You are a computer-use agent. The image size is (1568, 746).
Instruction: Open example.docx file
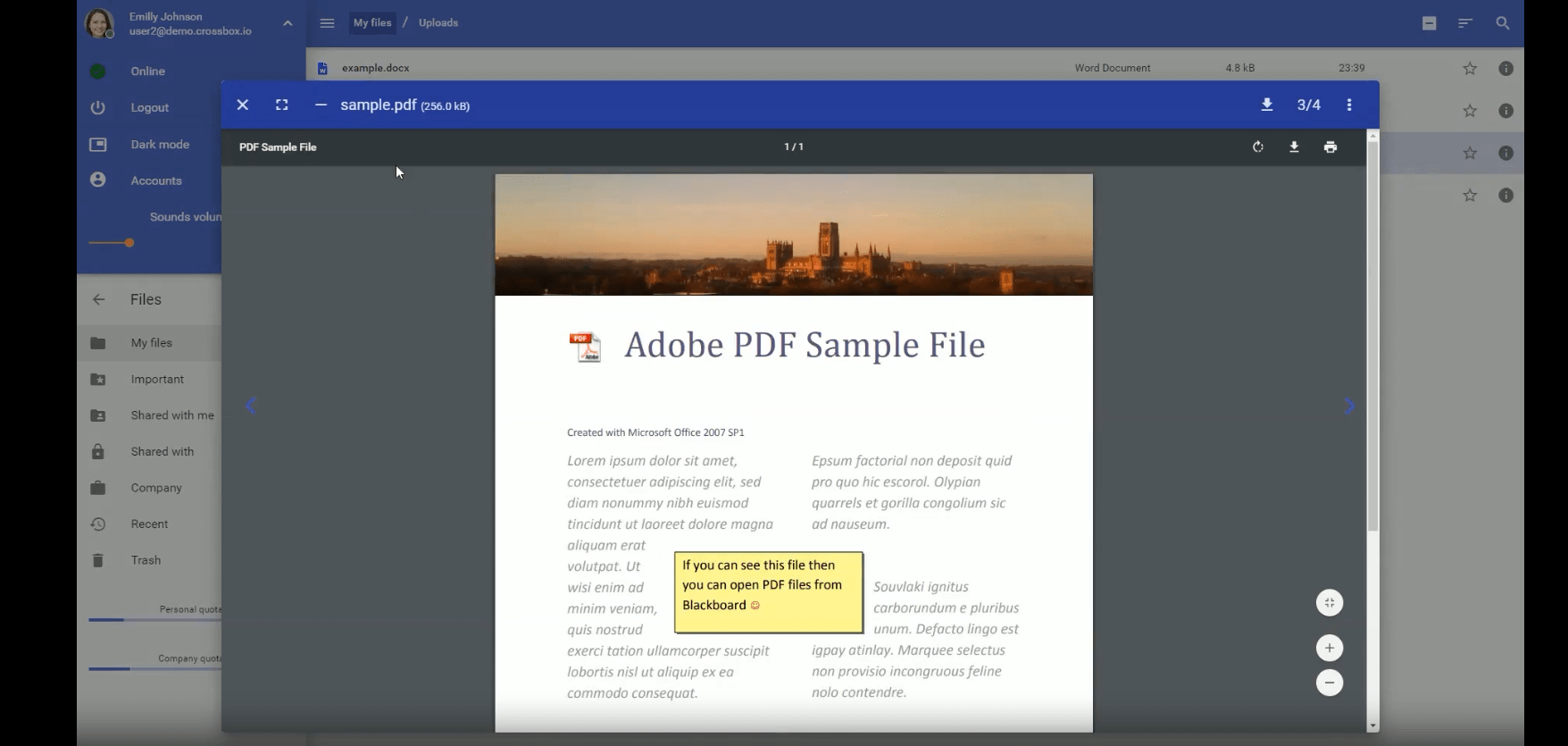click(376, 68)
